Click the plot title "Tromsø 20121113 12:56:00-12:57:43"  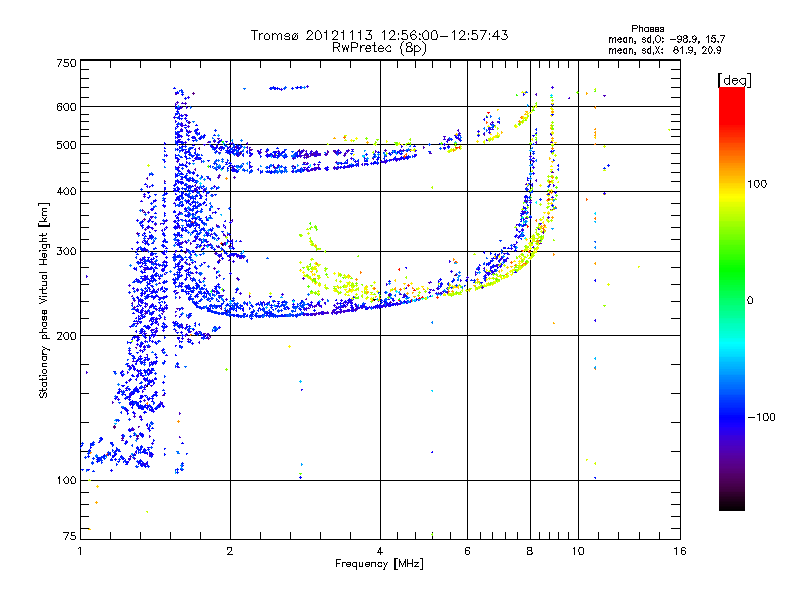pyautogui.click(x=379, y=35)
